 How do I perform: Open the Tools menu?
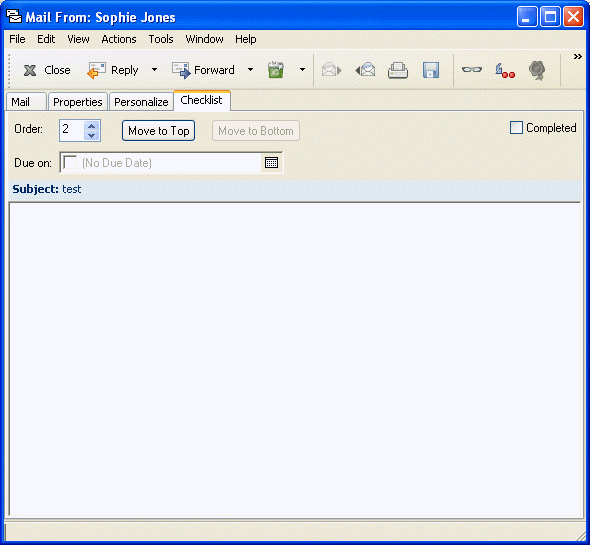tap(161, 39)
